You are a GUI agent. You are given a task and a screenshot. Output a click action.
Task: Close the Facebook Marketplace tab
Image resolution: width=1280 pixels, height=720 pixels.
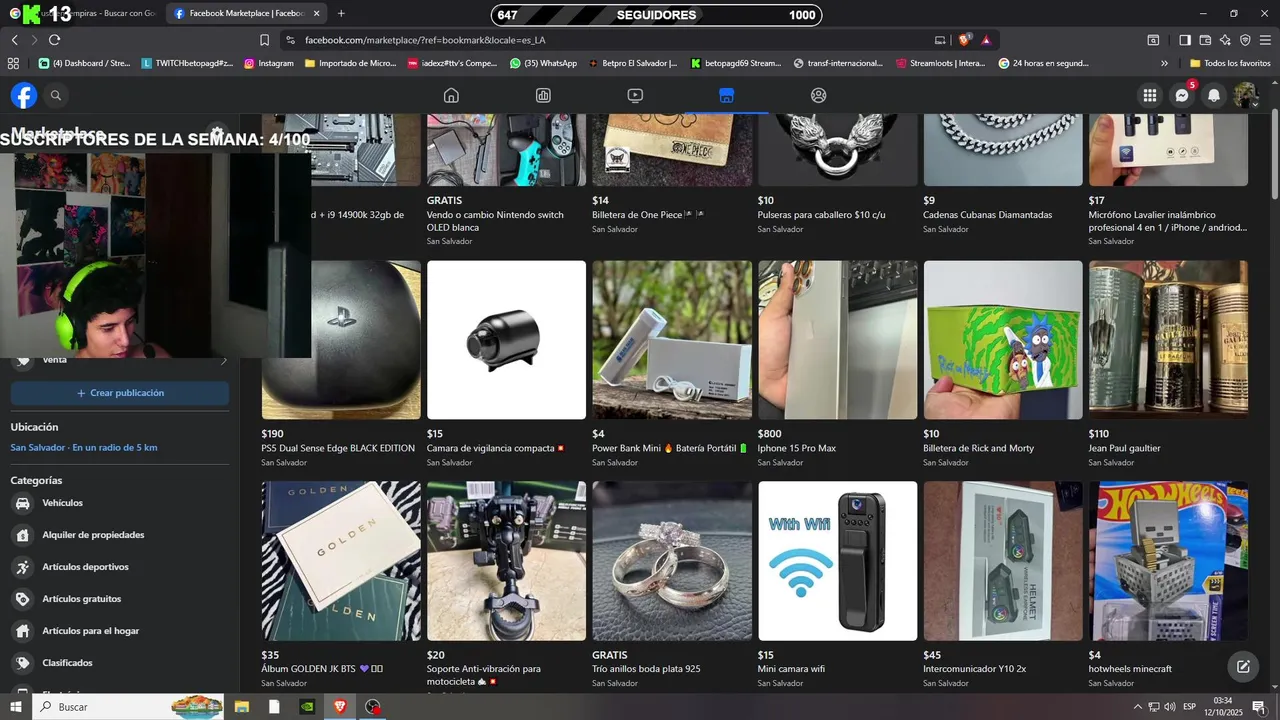(316, 14)
